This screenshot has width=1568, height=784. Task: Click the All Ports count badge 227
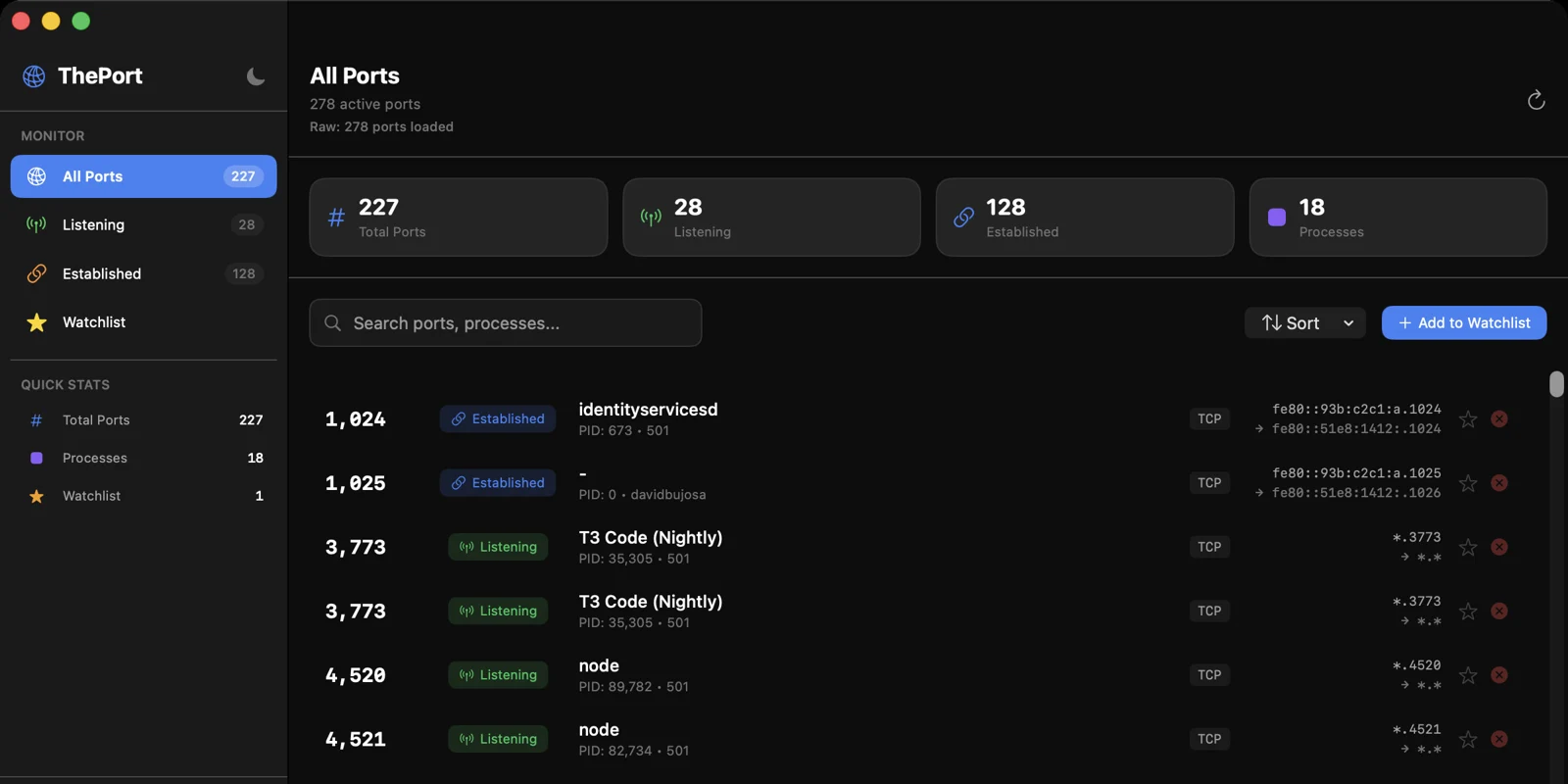coord(243,176)
